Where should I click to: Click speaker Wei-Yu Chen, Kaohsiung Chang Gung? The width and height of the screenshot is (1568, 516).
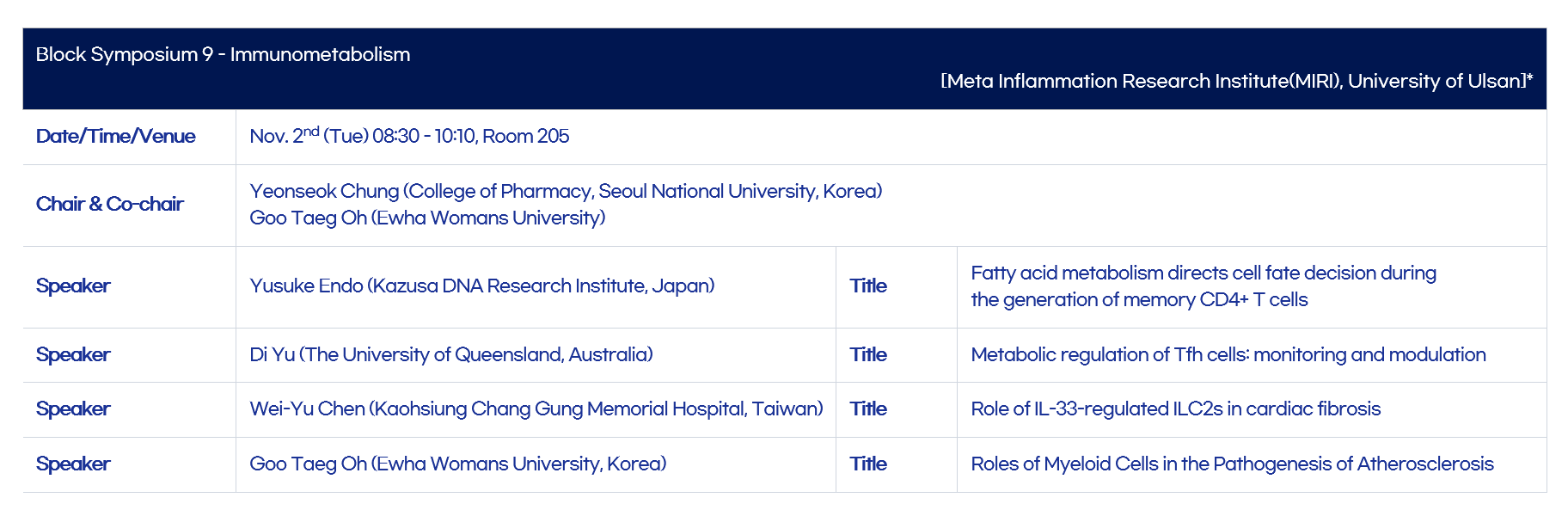pos(536,408)
